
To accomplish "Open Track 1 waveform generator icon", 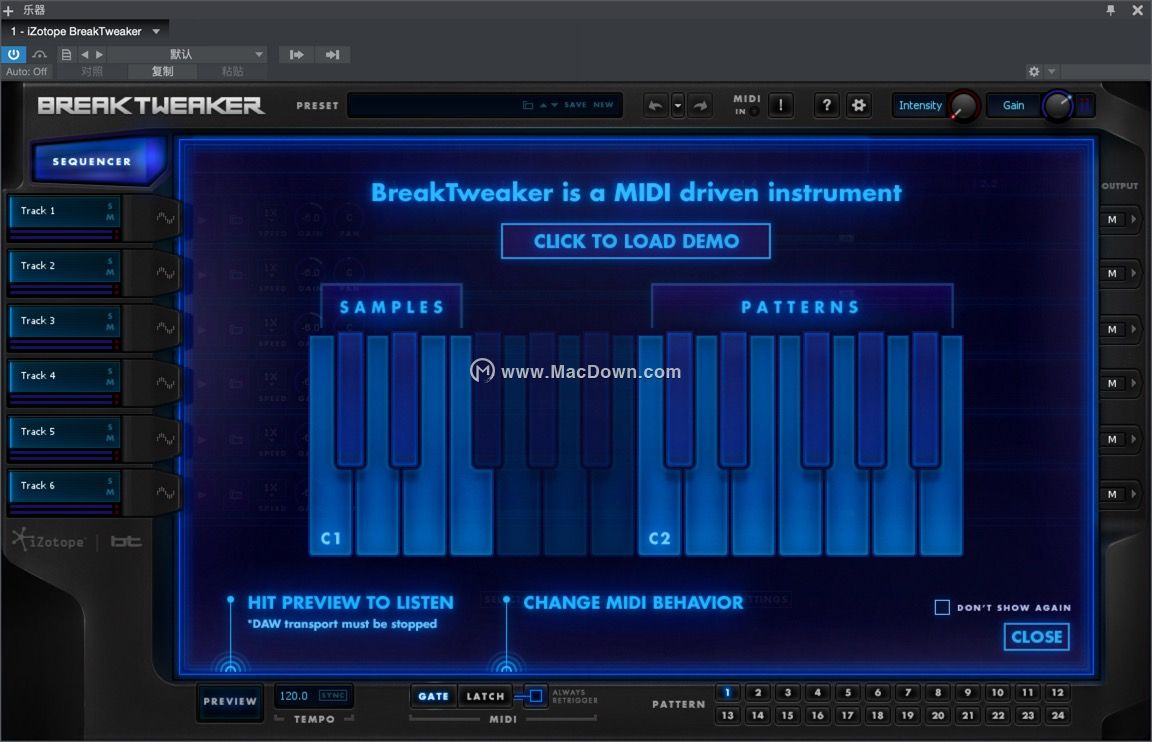I will tap(165, 218).
